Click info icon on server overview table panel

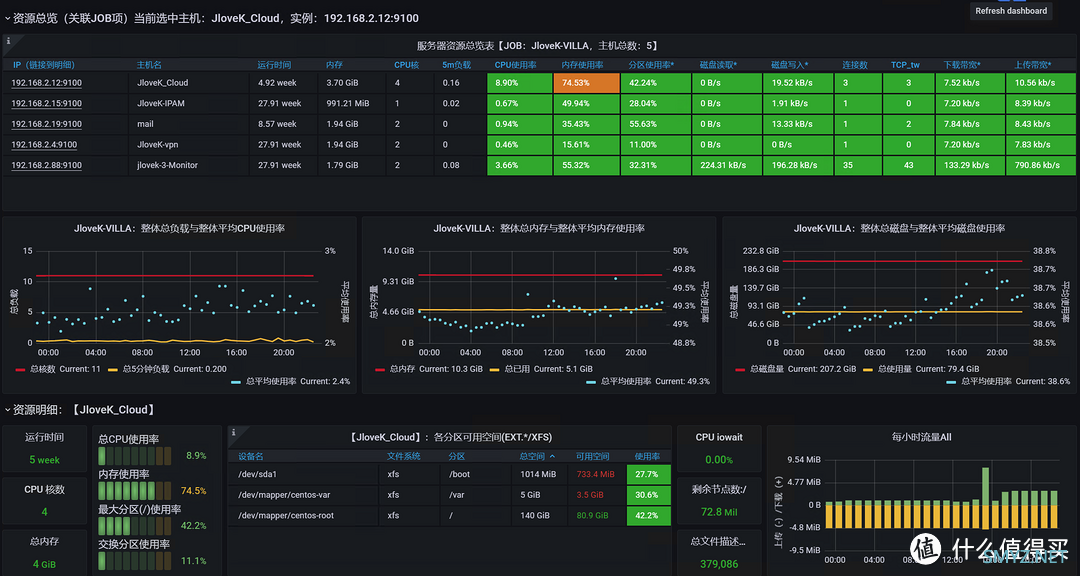tap(8, 41)
